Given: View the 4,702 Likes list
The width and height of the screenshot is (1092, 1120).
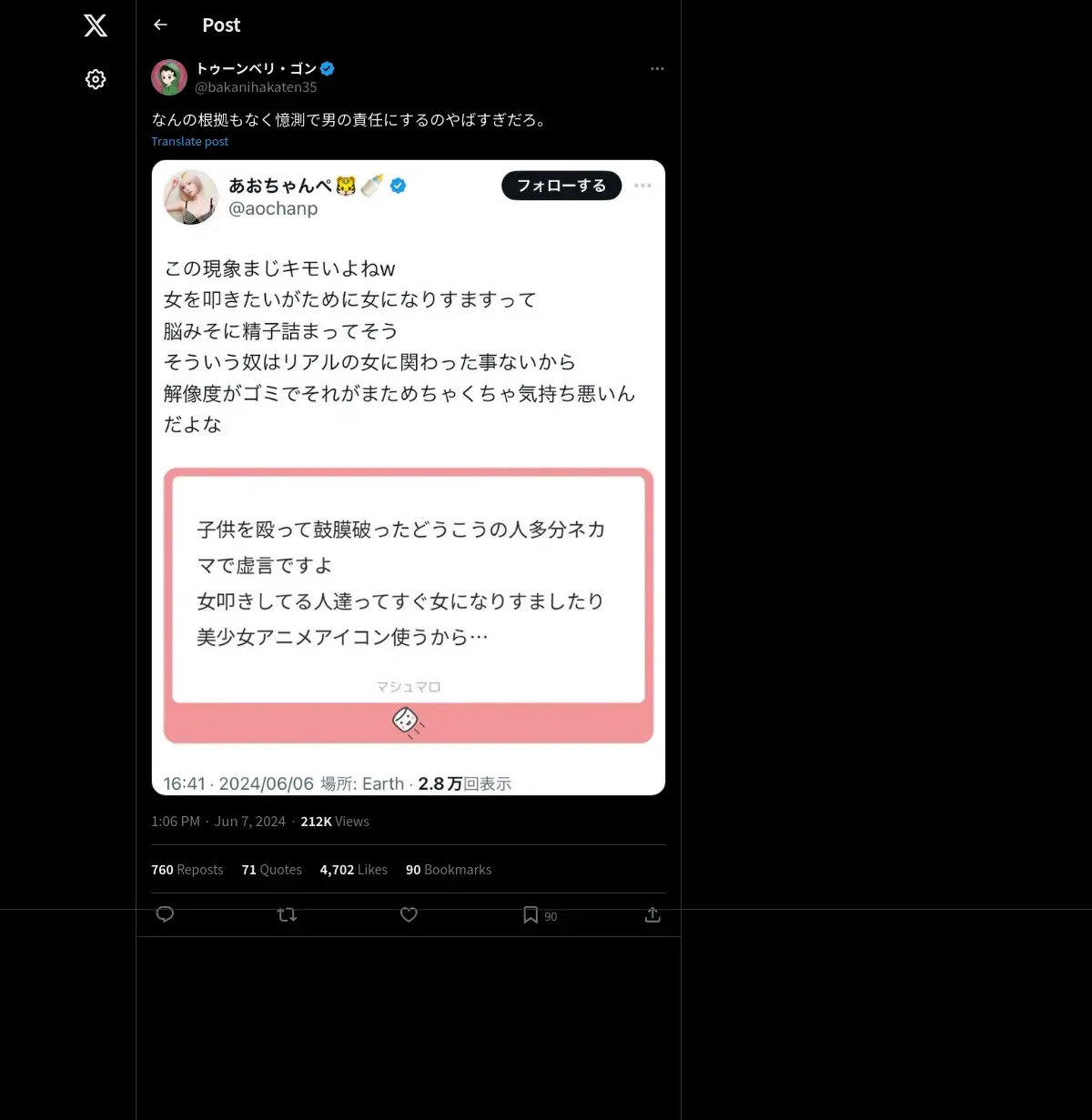Looking at the screenshot, I should coord(353,870).
